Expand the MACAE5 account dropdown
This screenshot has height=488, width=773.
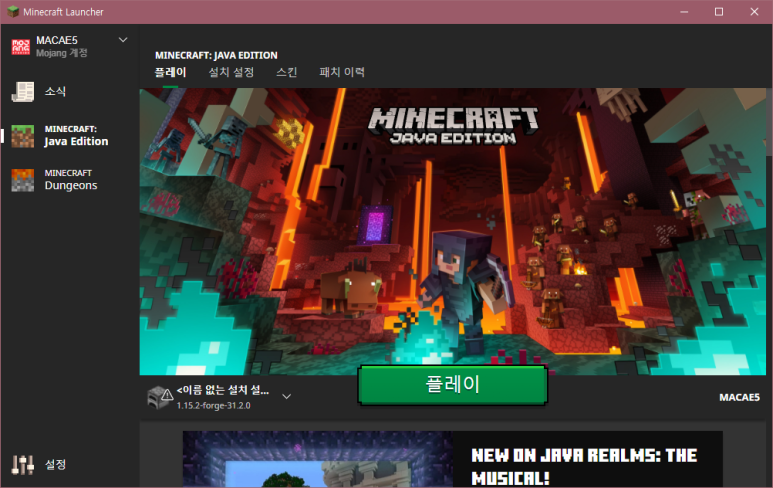click(x=123, y=40)
